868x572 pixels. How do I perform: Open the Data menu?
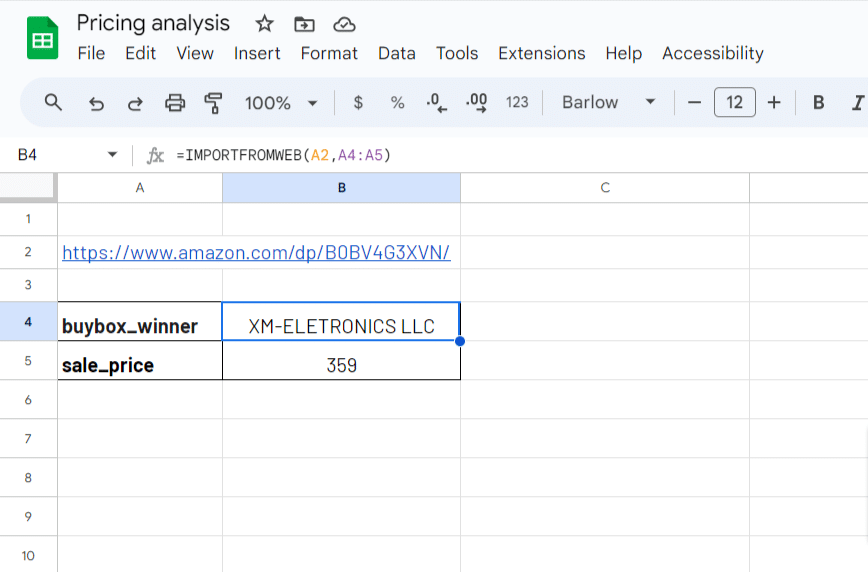(396, 53)
